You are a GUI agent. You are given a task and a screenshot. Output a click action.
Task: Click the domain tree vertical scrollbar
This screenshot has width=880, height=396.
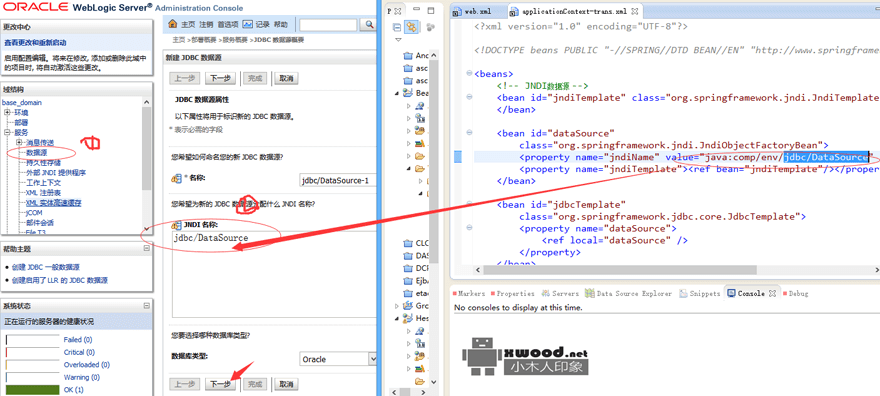[146, 165]
